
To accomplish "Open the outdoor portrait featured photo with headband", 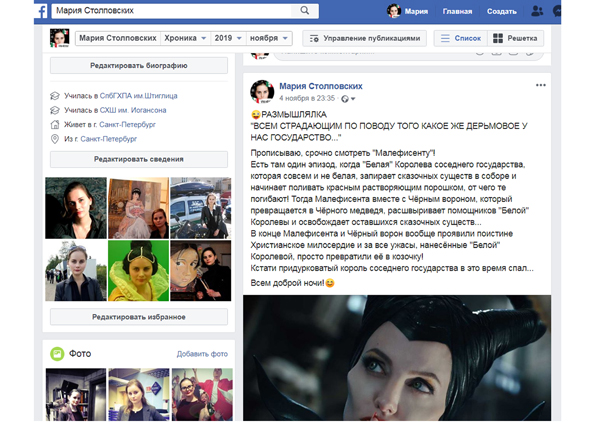I will click(76, 270).
